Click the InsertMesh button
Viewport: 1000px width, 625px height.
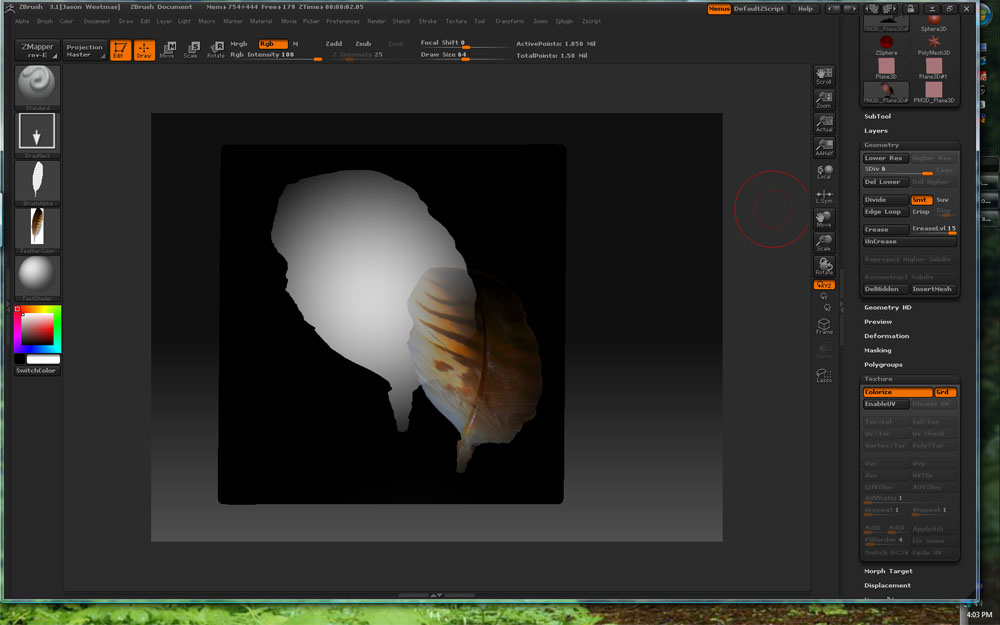(934, 289)
